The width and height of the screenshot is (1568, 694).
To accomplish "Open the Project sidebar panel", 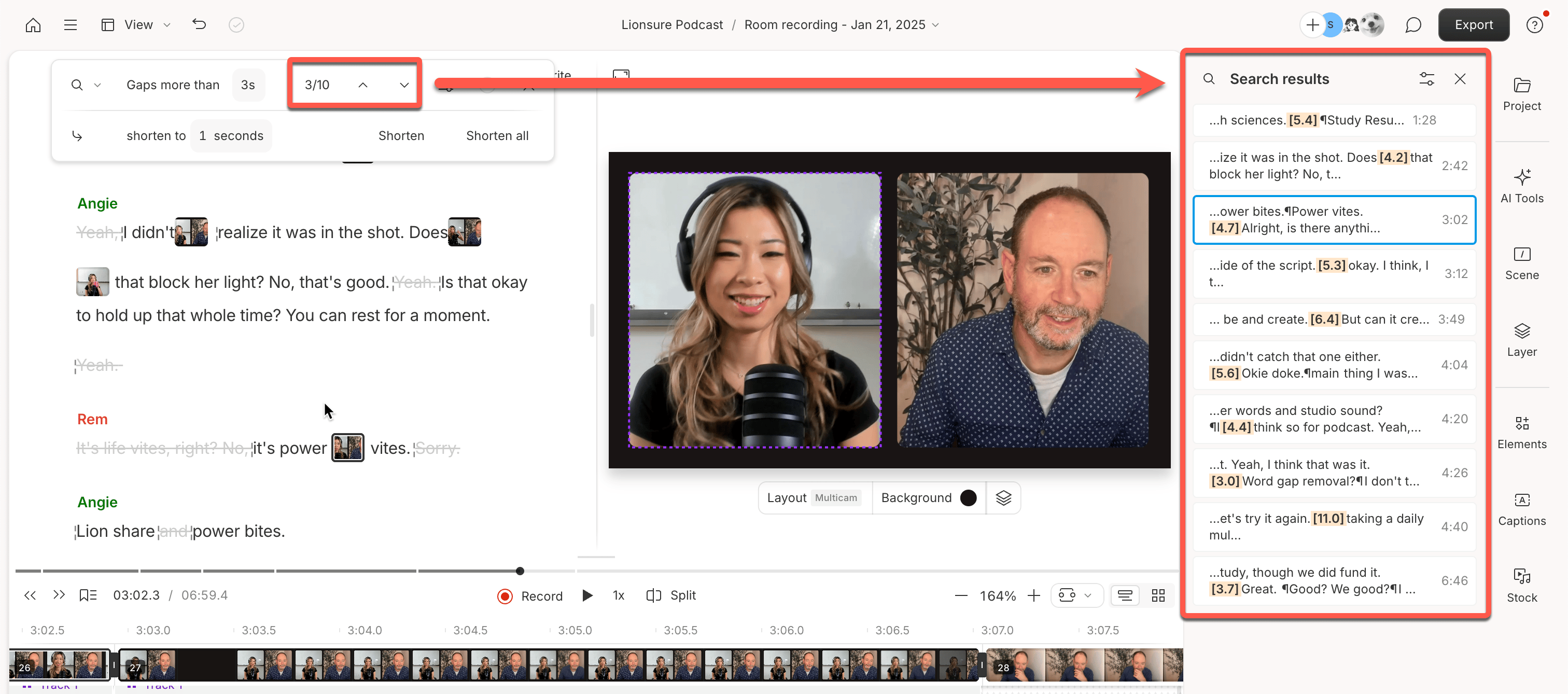I will (x=1521, y=94).
